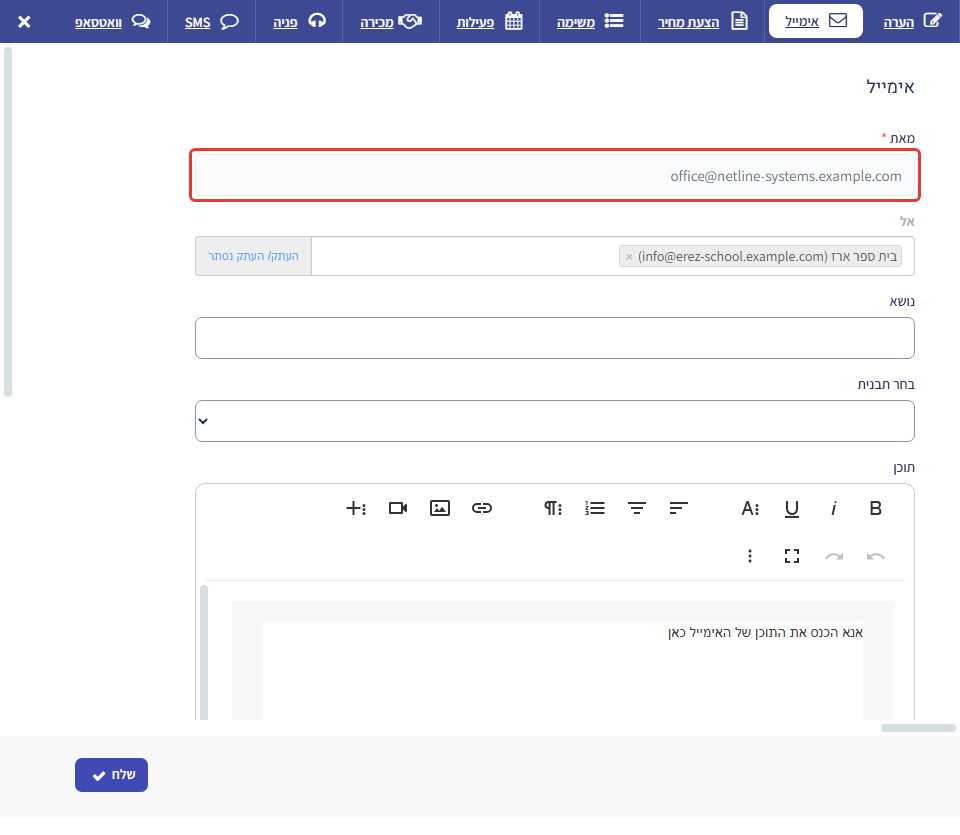
Task: Toggle bold formatting in the editor
Action: [876, 508]
